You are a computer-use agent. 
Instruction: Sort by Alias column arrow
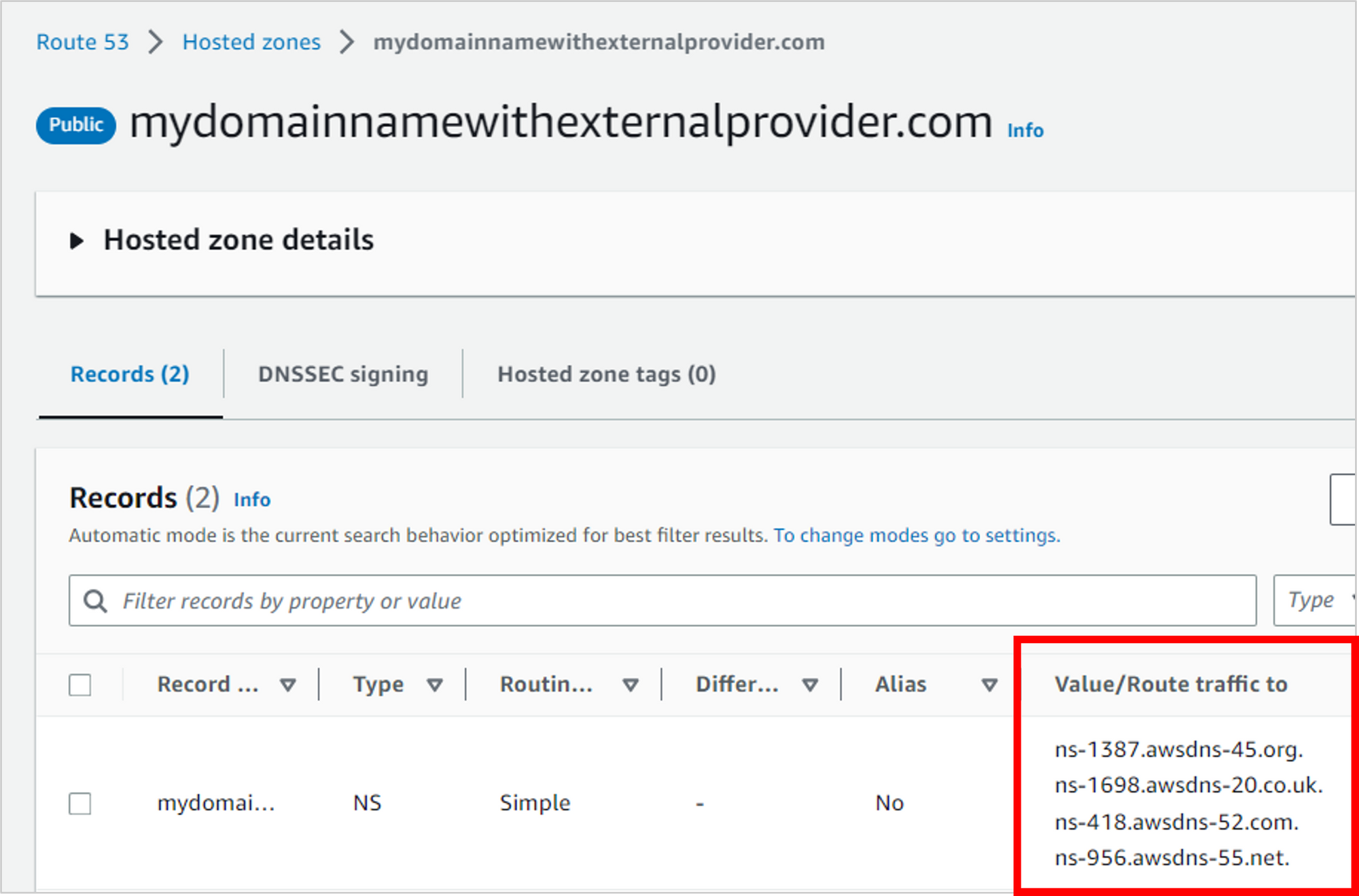990,685
